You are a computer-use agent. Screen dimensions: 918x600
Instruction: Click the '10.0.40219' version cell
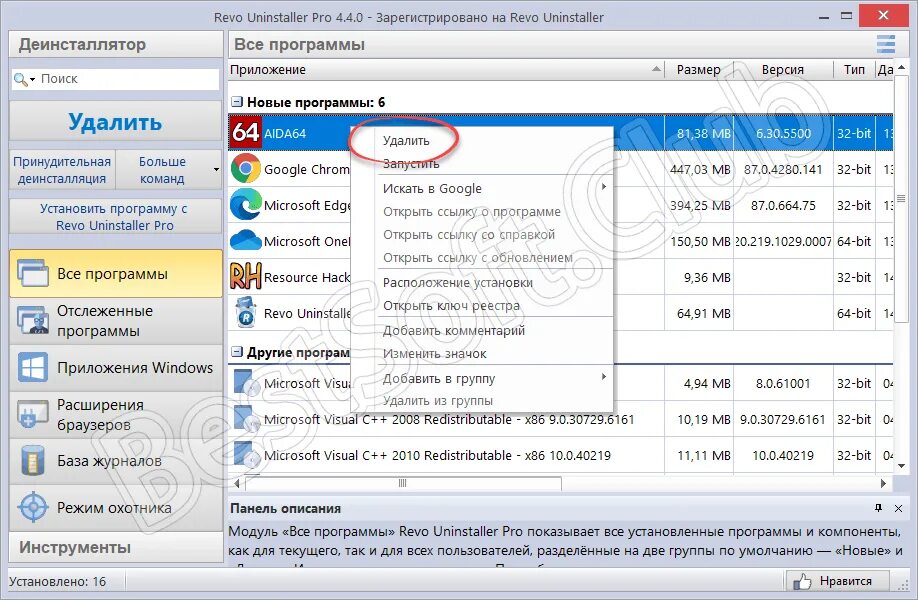coord(783,455)
